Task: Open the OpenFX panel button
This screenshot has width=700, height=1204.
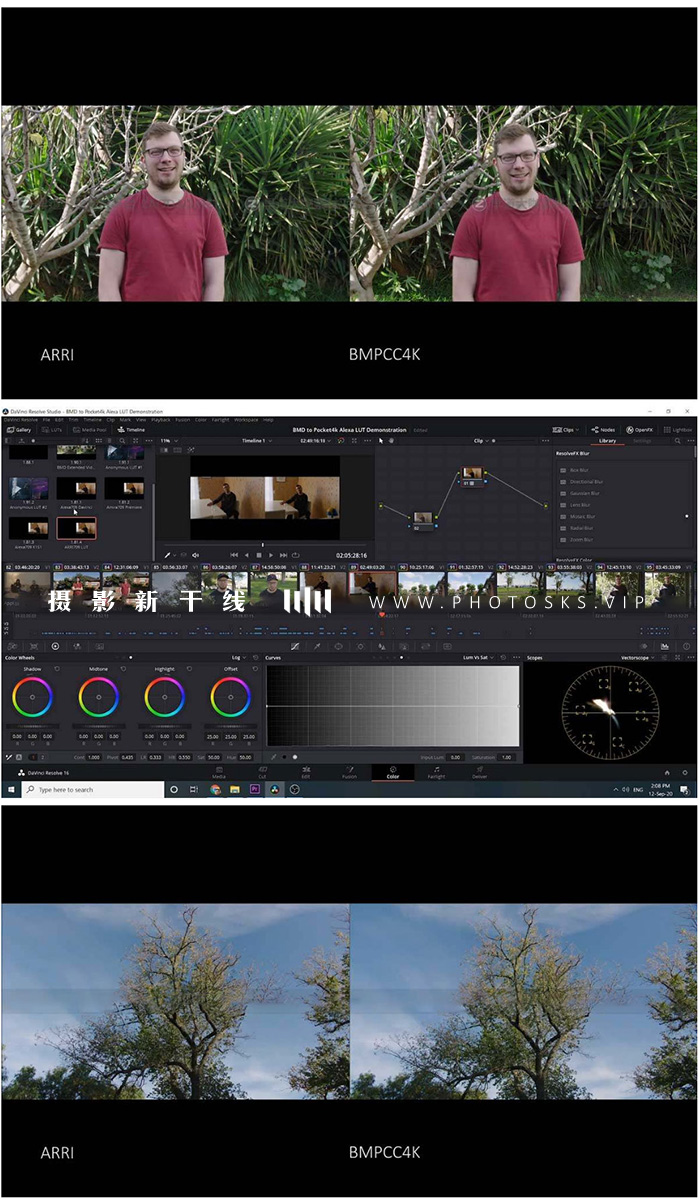Action: [x=640, y=430]
